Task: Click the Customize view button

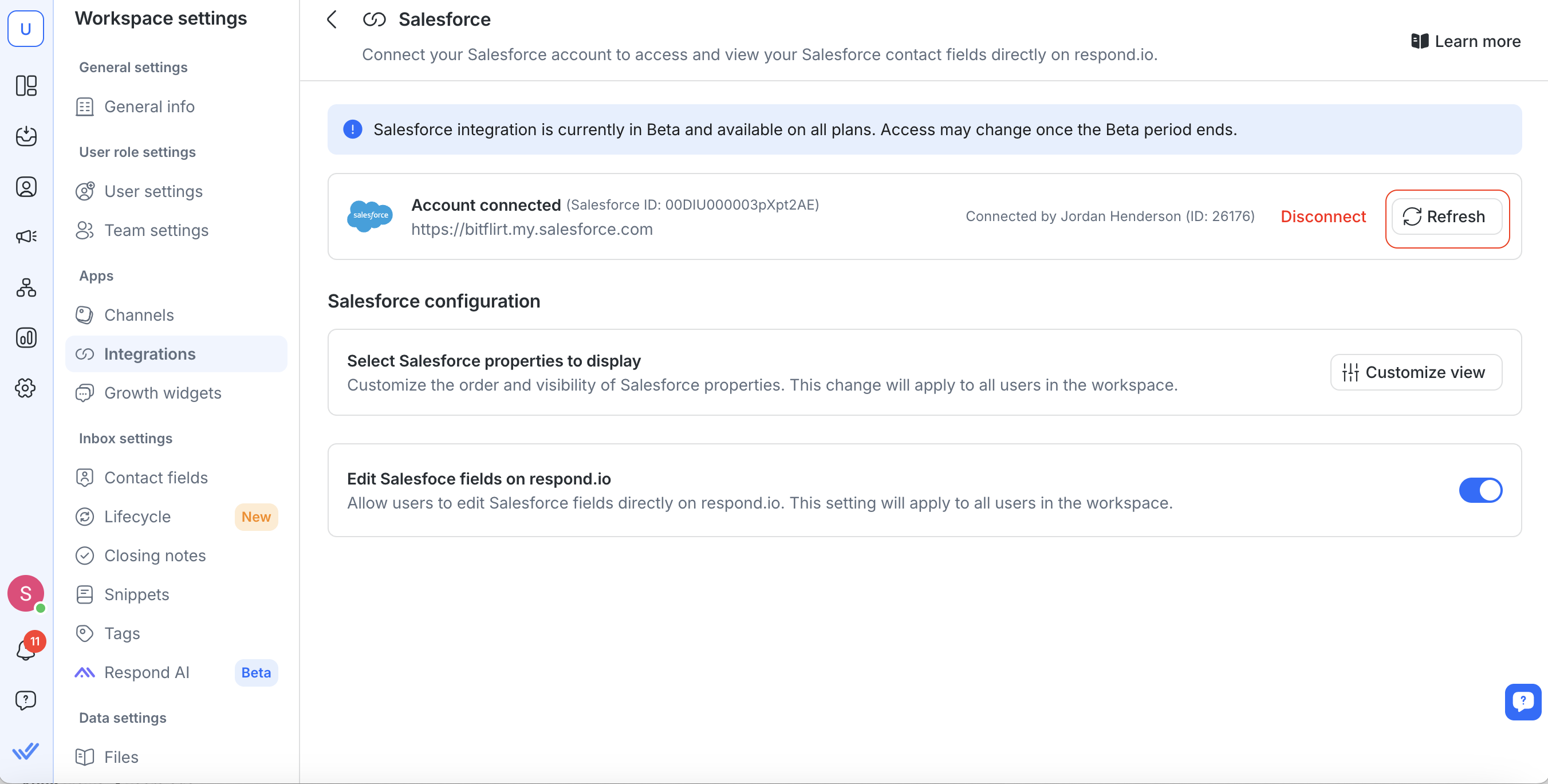Action: click(1416, 372)
